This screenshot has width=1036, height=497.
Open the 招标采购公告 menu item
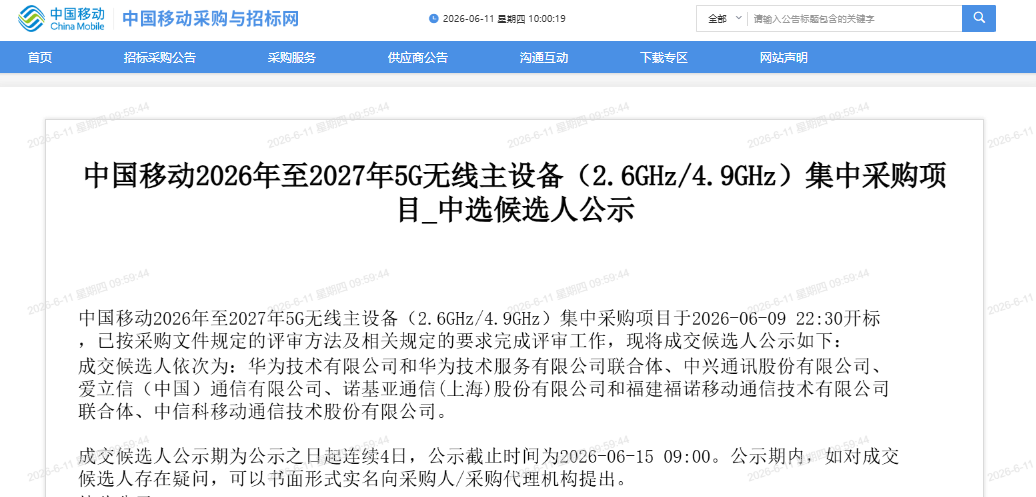point(160,57)
